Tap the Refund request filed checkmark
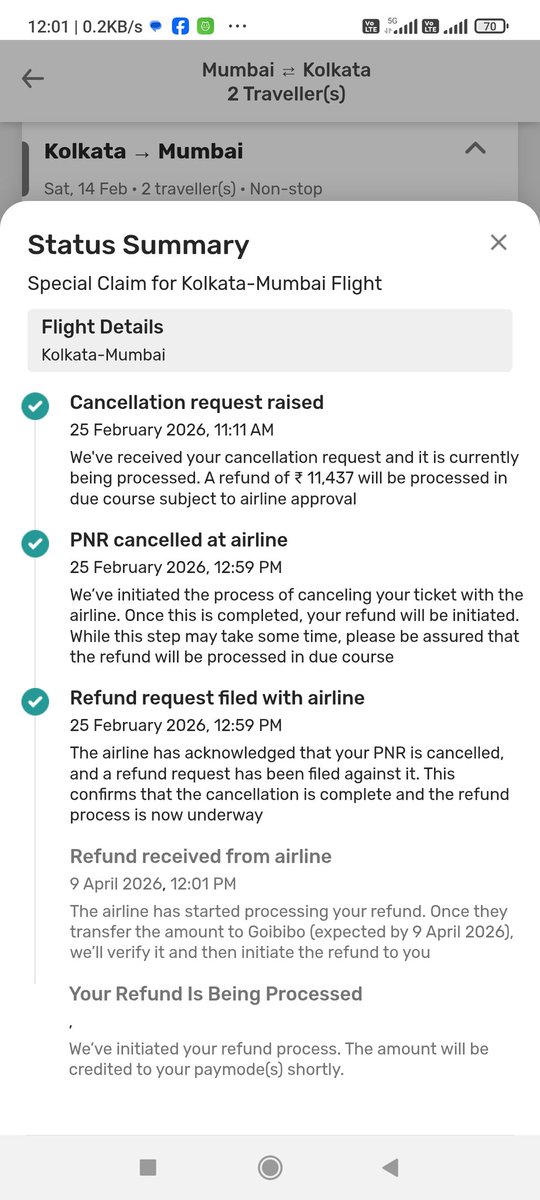The width and height of the screenshot is (540, 1200). click(35, 702)
